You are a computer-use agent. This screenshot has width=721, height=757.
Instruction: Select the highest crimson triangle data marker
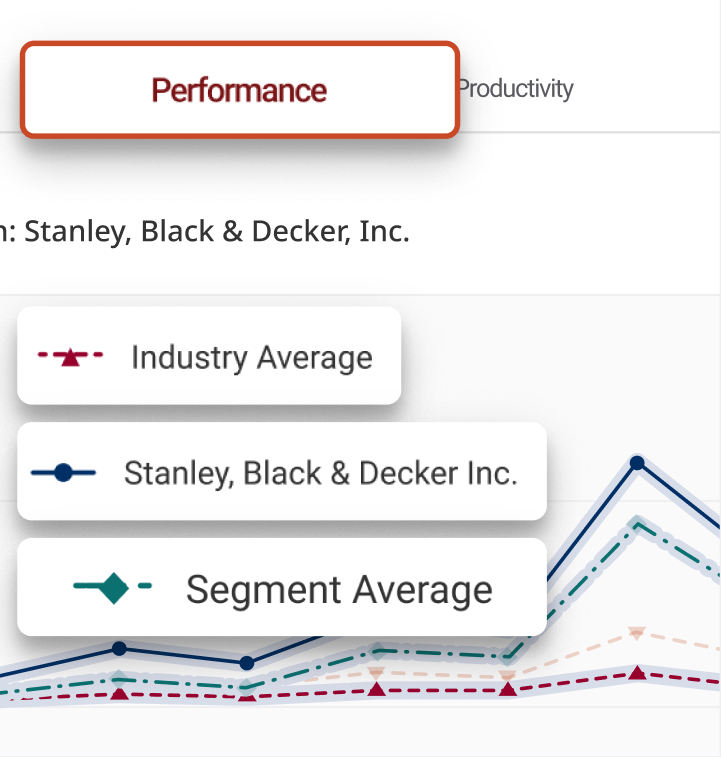(x=637, y=673)
